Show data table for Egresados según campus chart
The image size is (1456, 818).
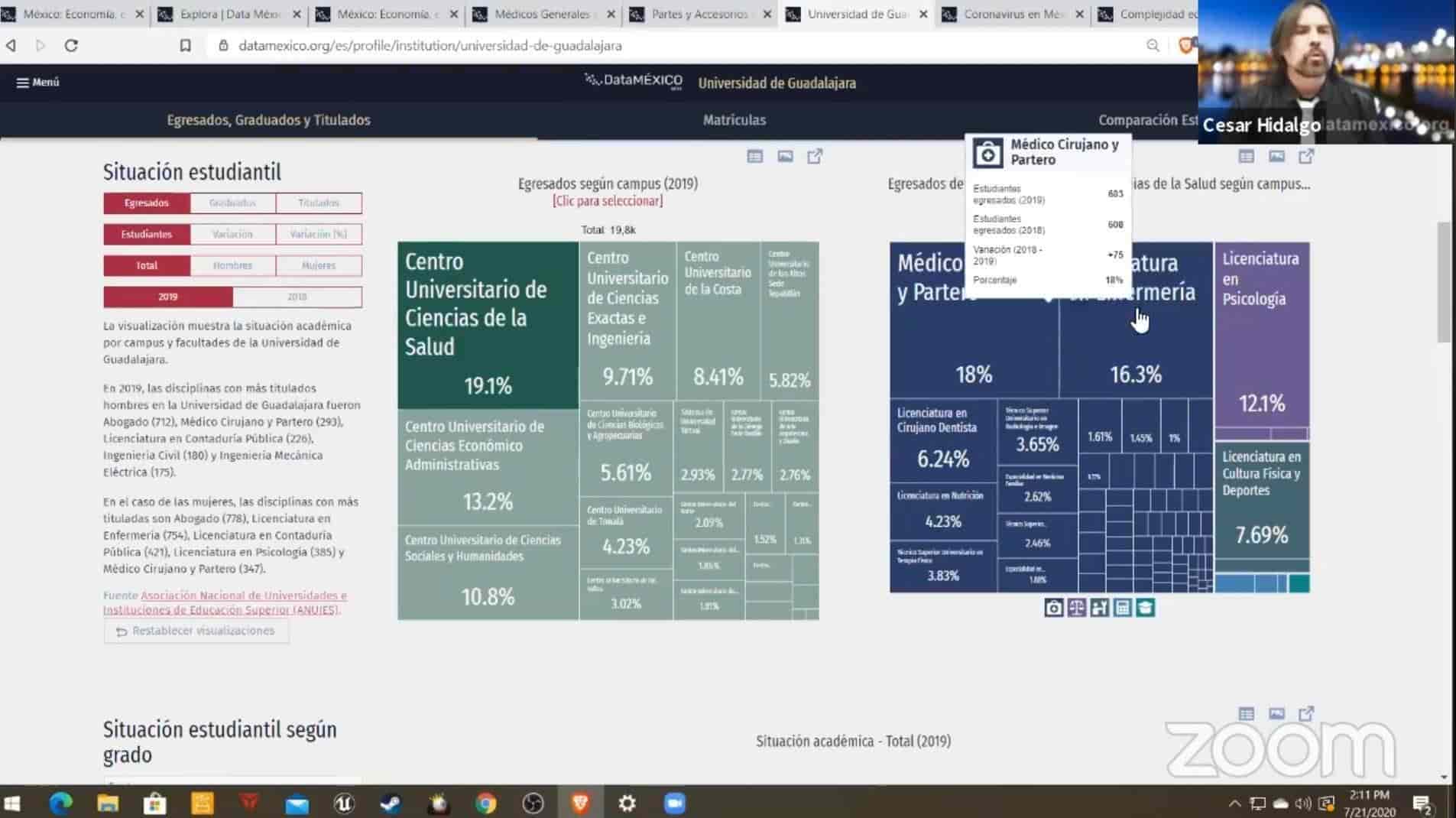pyautogui.click(x=755, y=157)
